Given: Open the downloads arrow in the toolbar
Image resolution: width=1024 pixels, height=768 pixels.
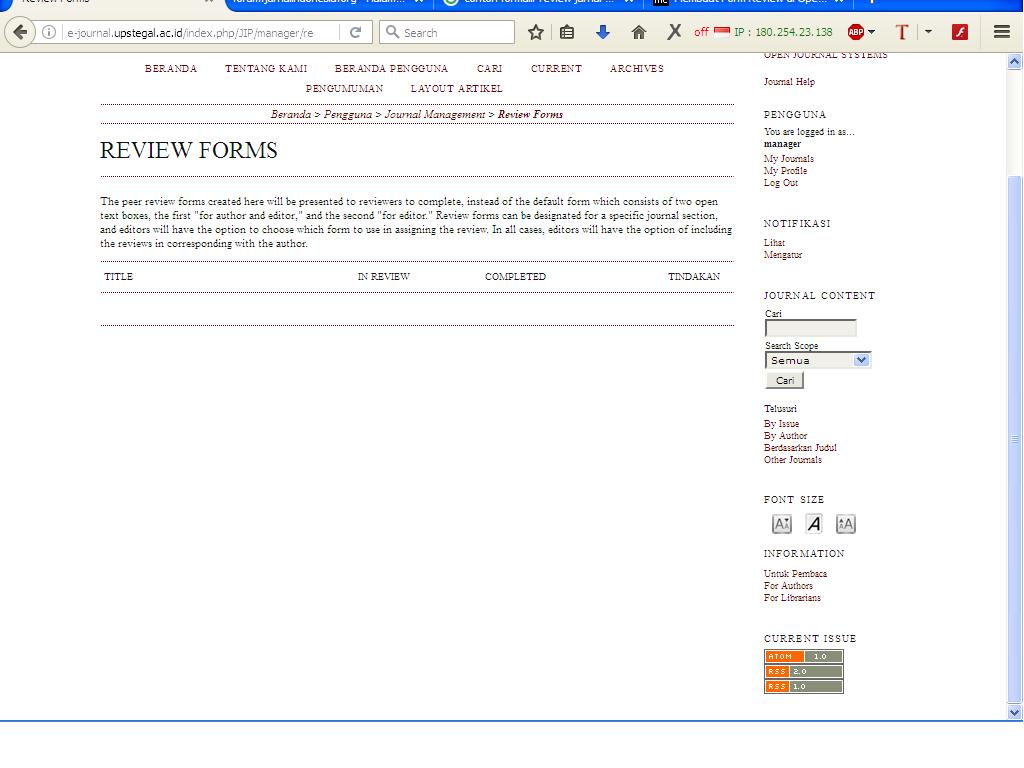Looking at the screenshot, I should [x=602, y=32].
